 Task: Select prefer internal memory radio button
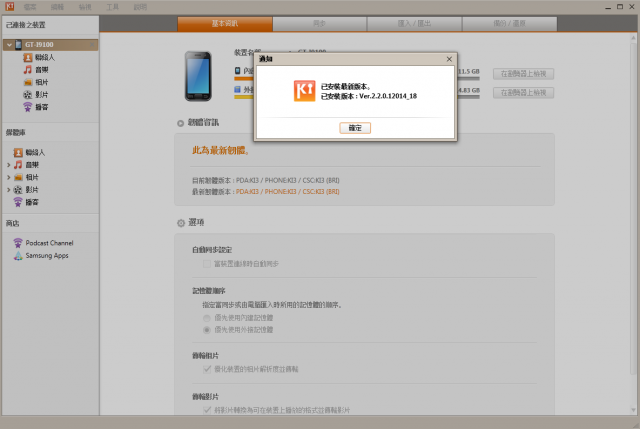tap(207, 318)
